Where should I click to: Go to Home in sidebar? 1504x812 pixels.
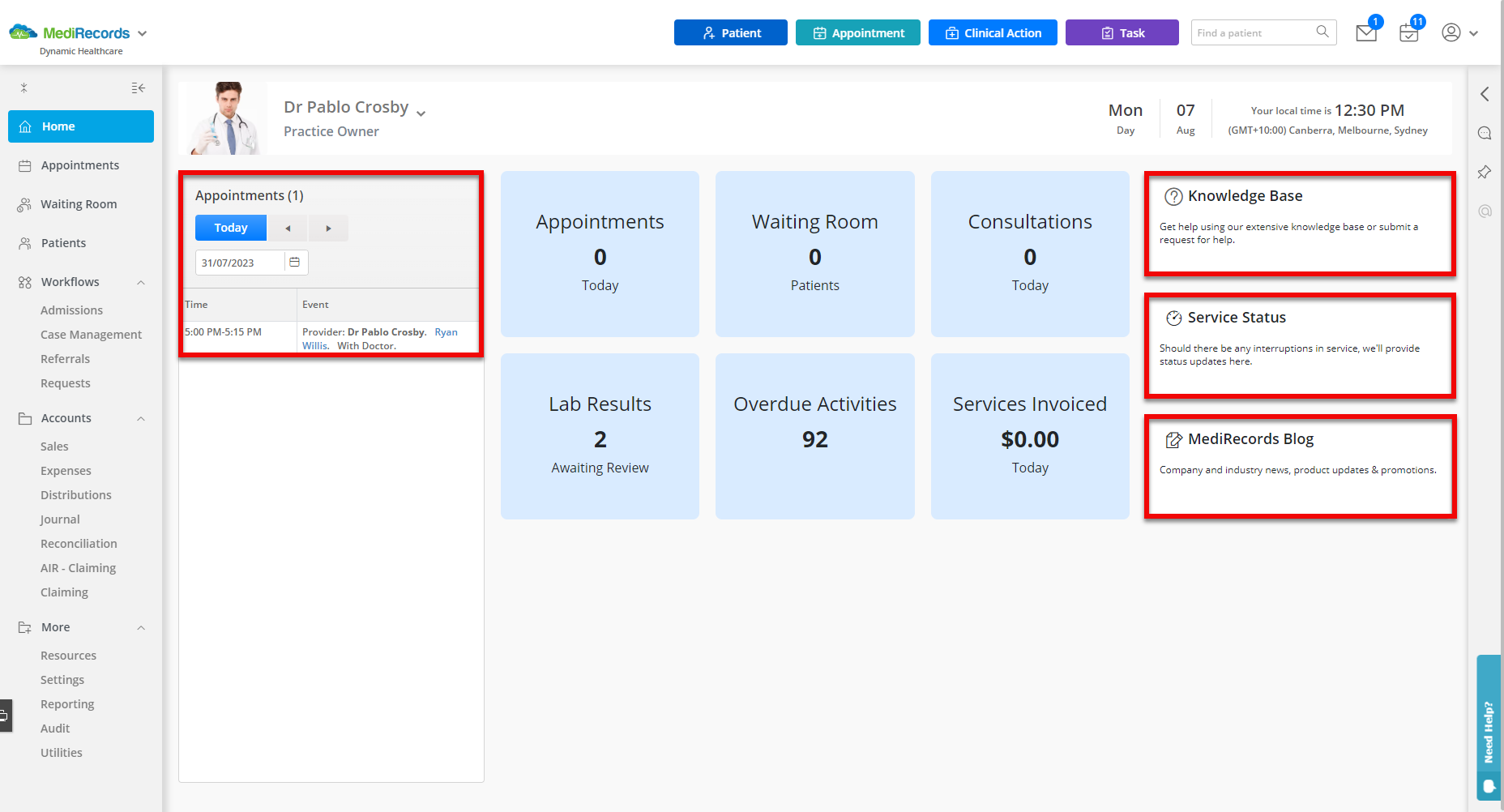tap(81, 126)
